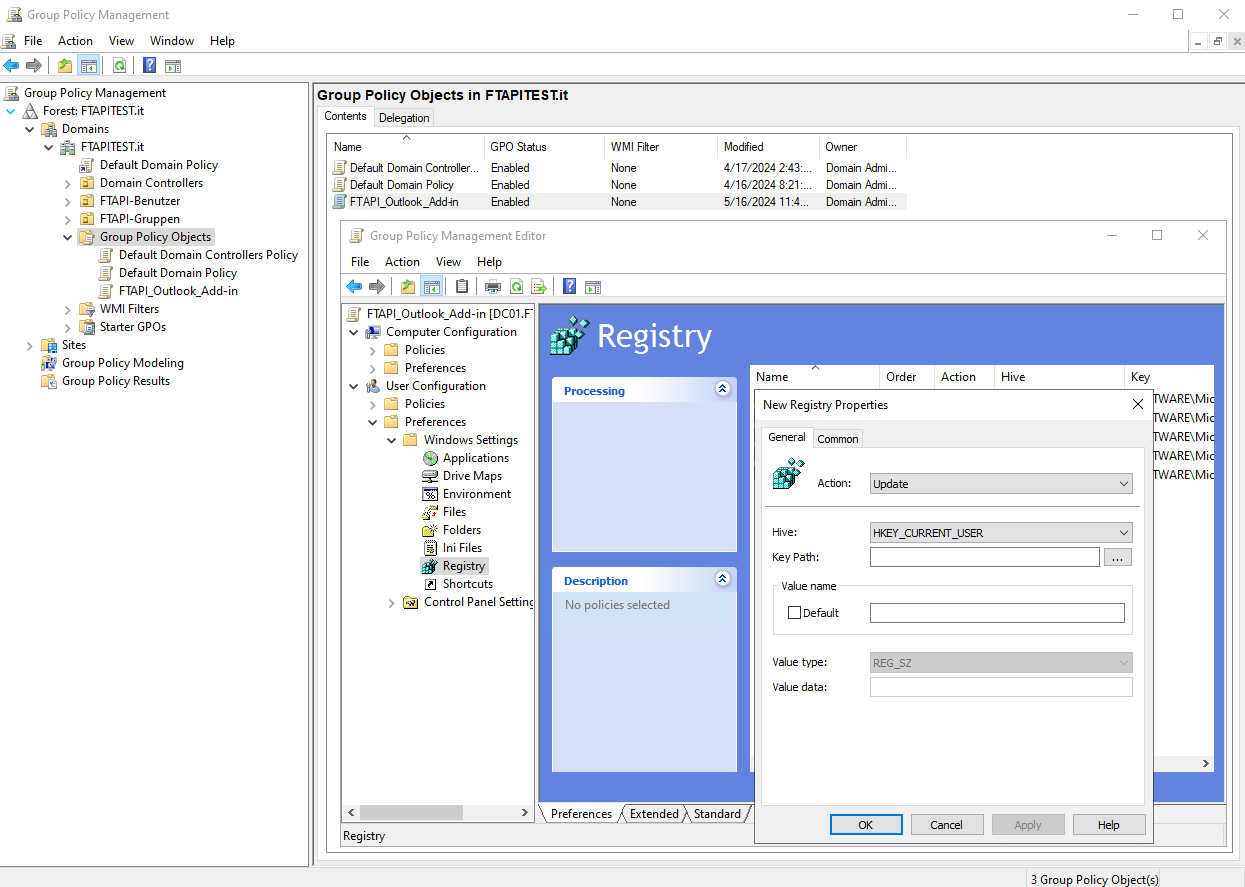This screenshot has height=887, width=1245.
Task: Select Drive Maps in the editor tree
Action: (472, 476)
